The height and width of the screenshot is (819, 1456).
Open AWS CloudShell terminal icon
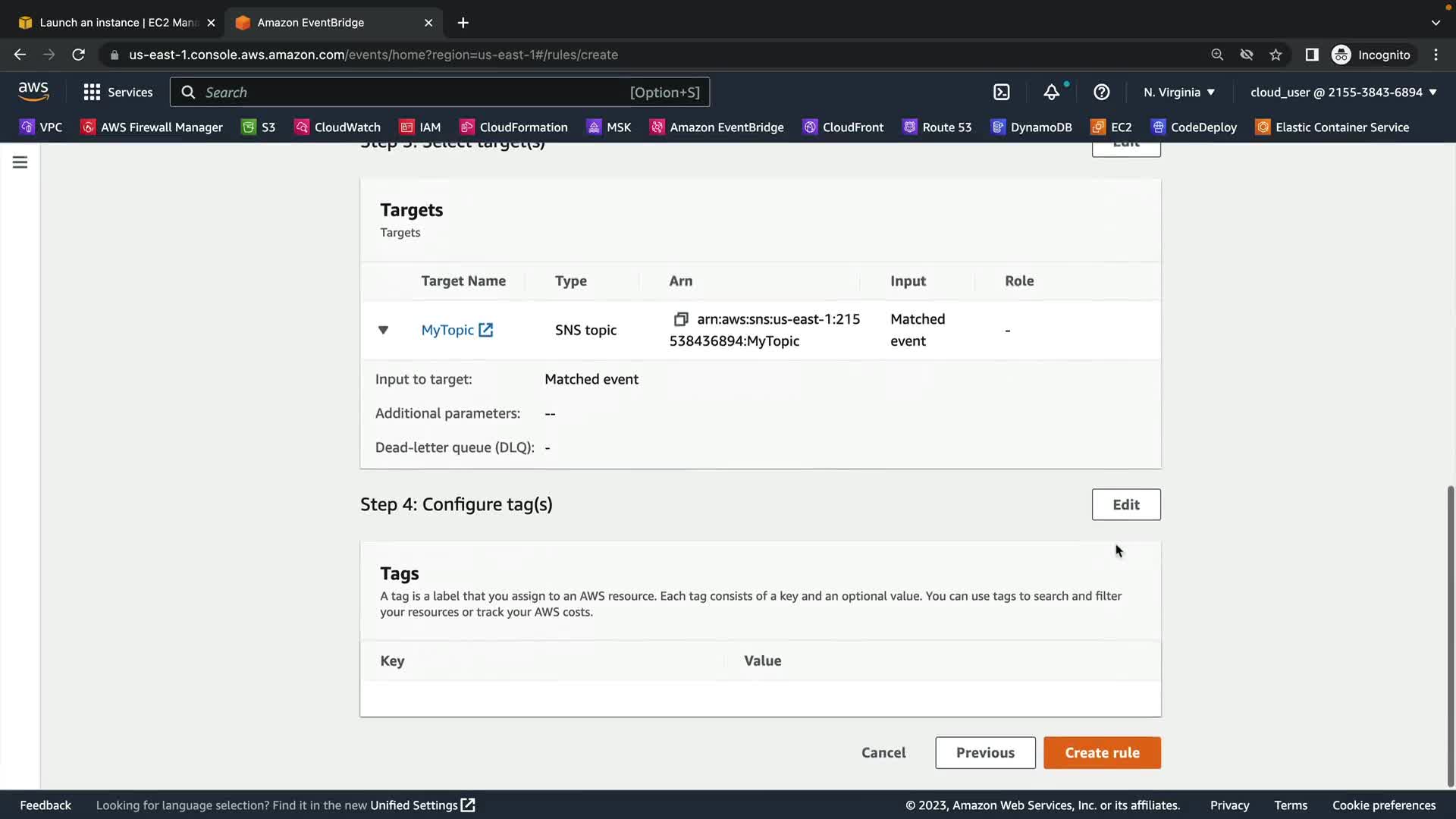click(1001, 92)
